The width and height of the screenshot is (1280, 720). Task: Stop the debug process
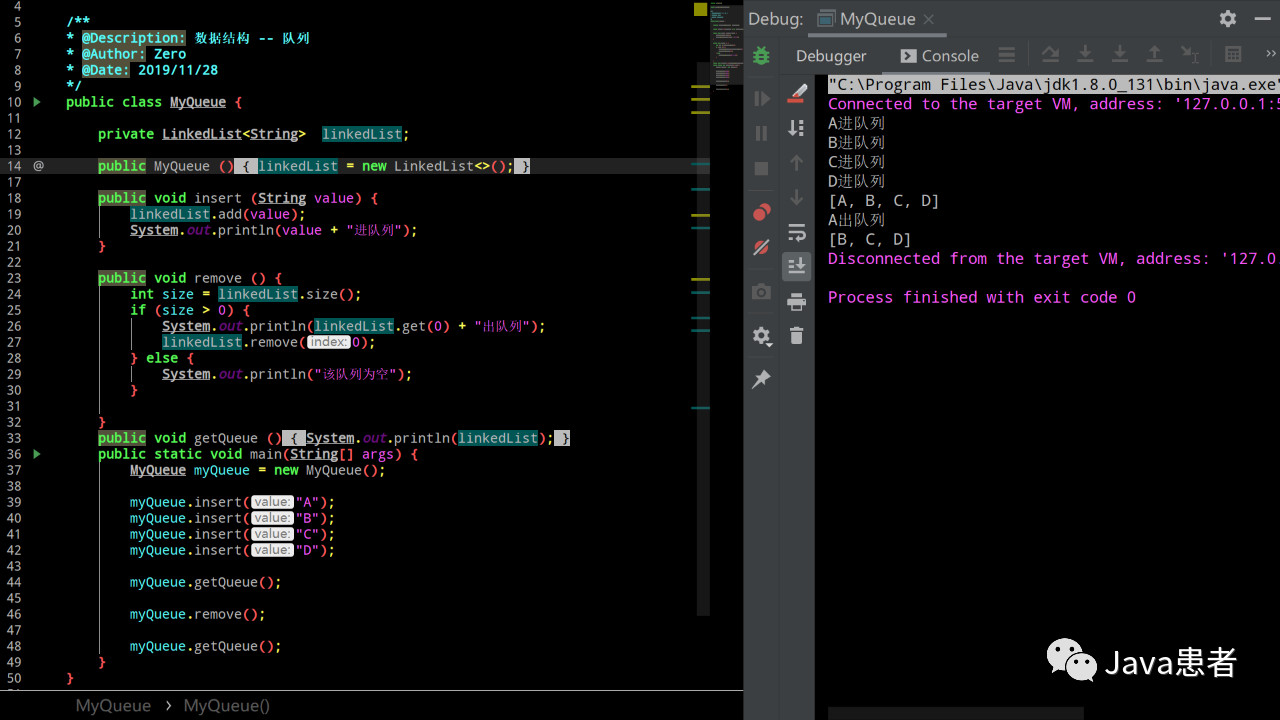761,169
